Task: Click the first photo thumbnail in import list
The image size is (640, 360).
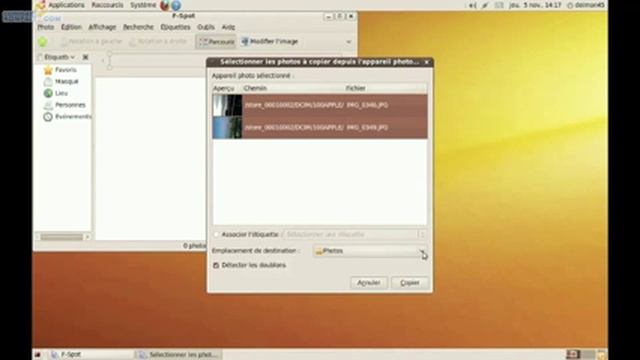Action: tap(227, 105)
